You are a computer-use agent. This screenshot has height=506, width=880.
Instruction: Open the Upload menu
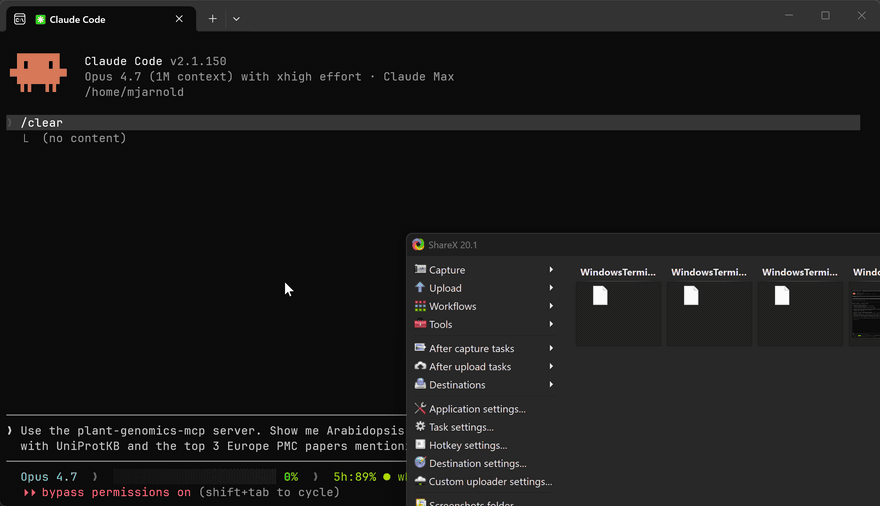click(x=484, y=288)
